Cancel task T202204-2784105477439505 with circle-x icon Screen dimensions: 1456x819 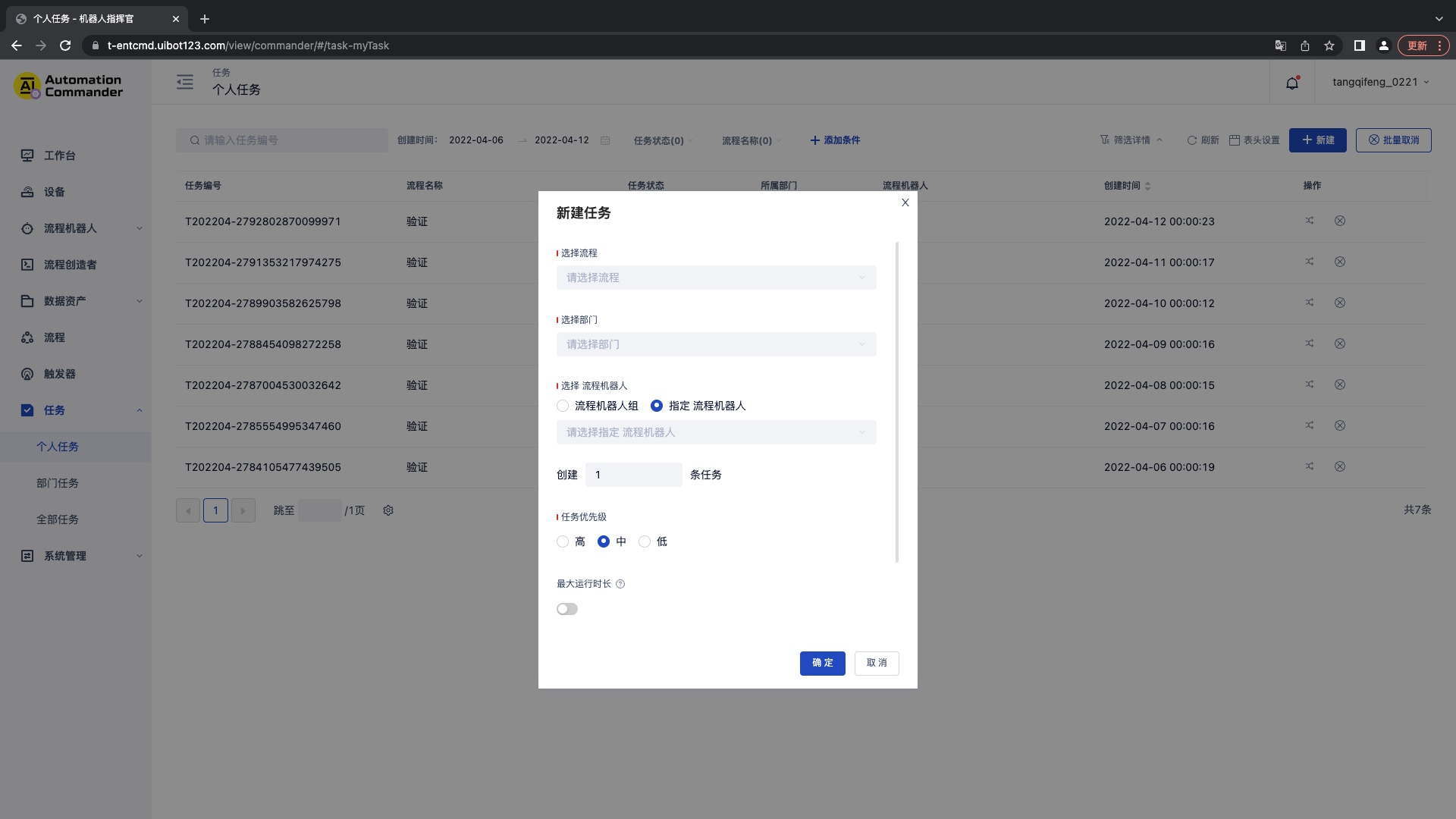point(1340,466)
